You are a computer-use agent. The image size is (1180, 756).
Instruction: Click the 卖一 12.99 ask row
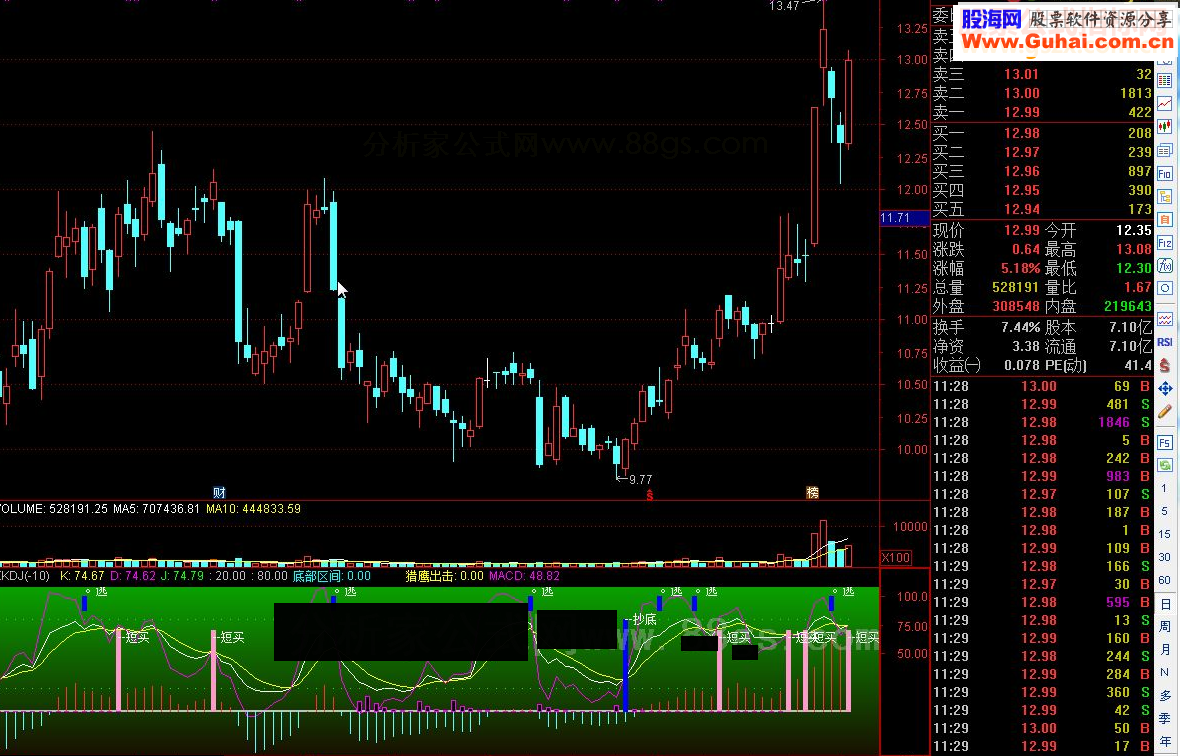pos(1042,112)
